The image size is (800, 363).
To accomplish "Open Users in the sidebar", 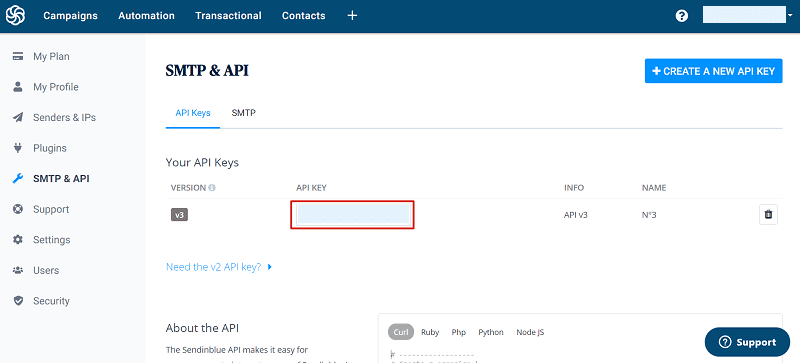I will click(x=46, y=270).
